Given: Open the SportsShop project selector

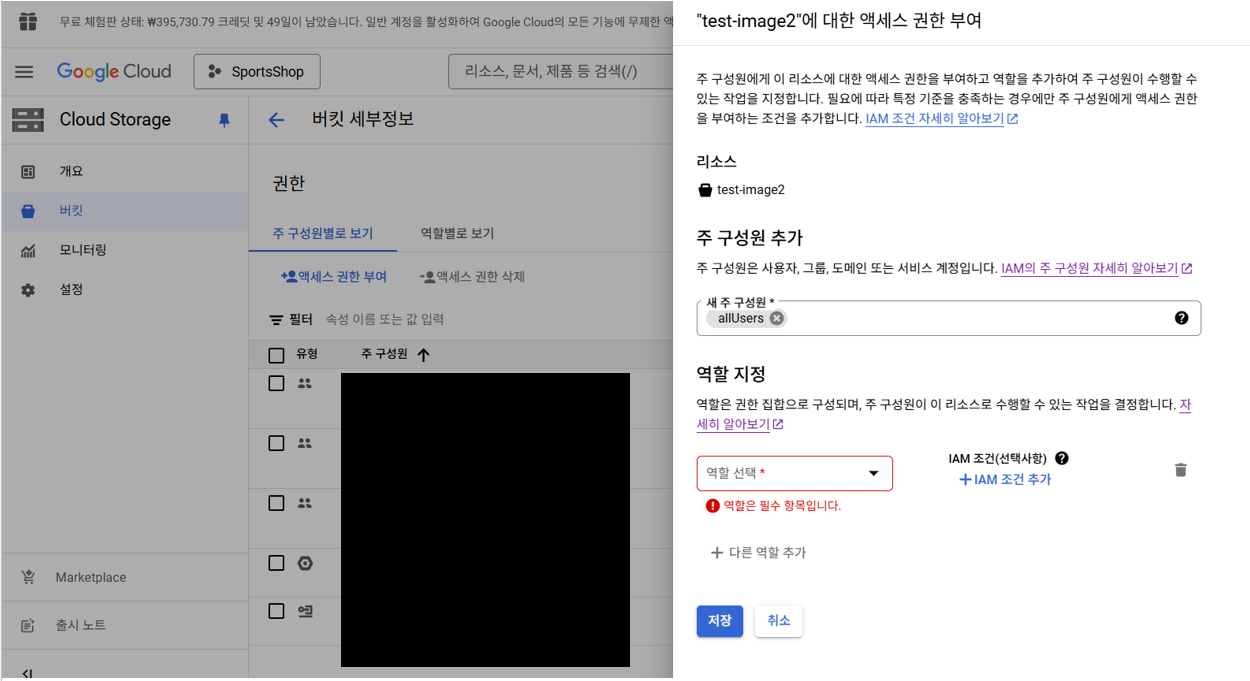Looking at the screenshot, I should point(257,72).
